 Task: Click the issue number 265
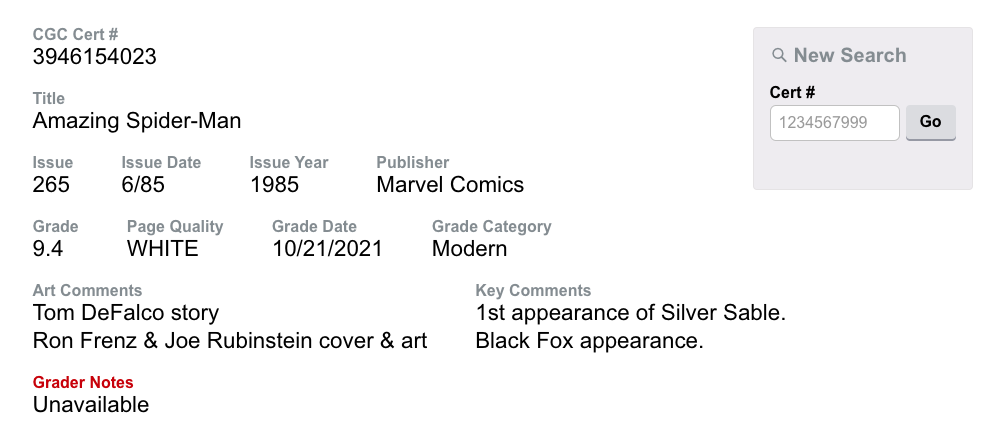click(52, 185)
